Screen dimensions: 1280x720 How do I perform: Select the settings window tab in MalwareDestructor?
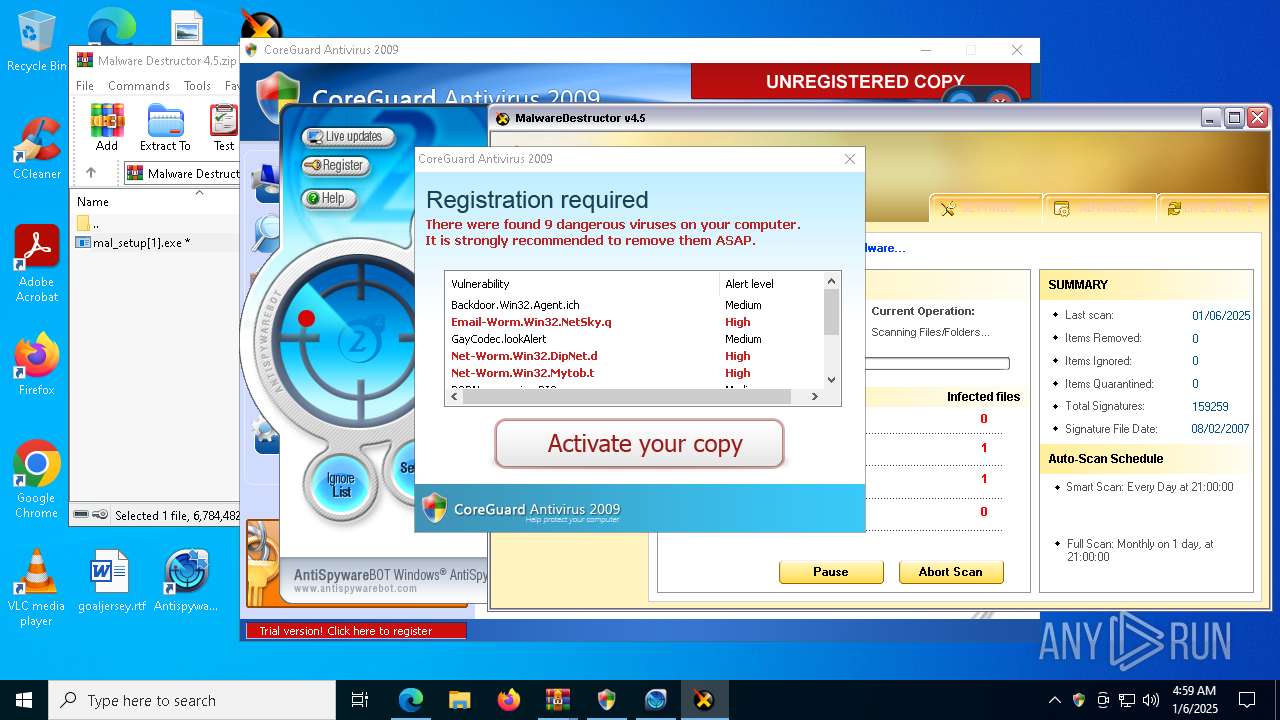[x=1098, y=208]
